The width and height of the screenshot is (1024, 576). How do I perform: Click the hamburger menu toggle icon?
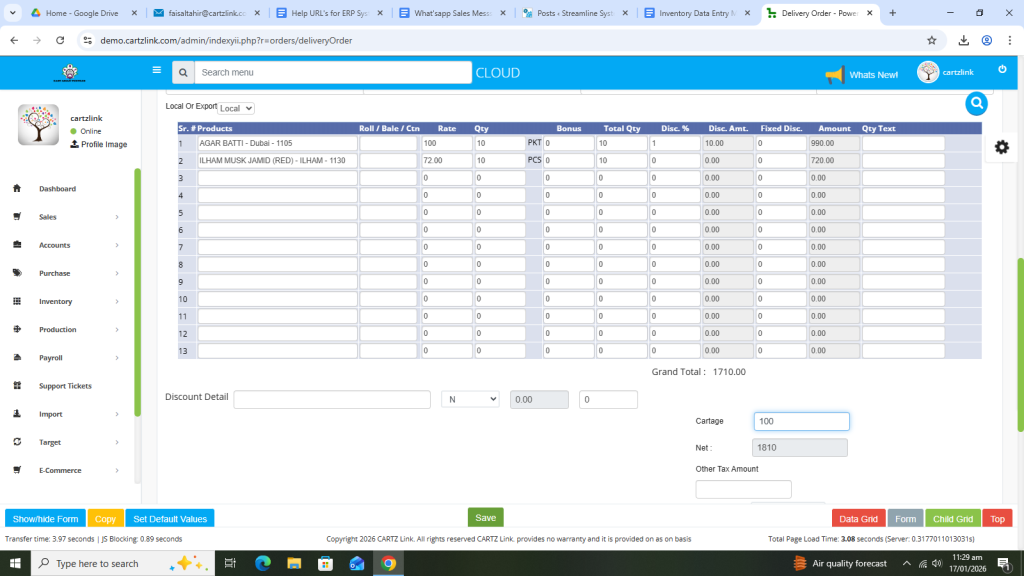(156, 70)
